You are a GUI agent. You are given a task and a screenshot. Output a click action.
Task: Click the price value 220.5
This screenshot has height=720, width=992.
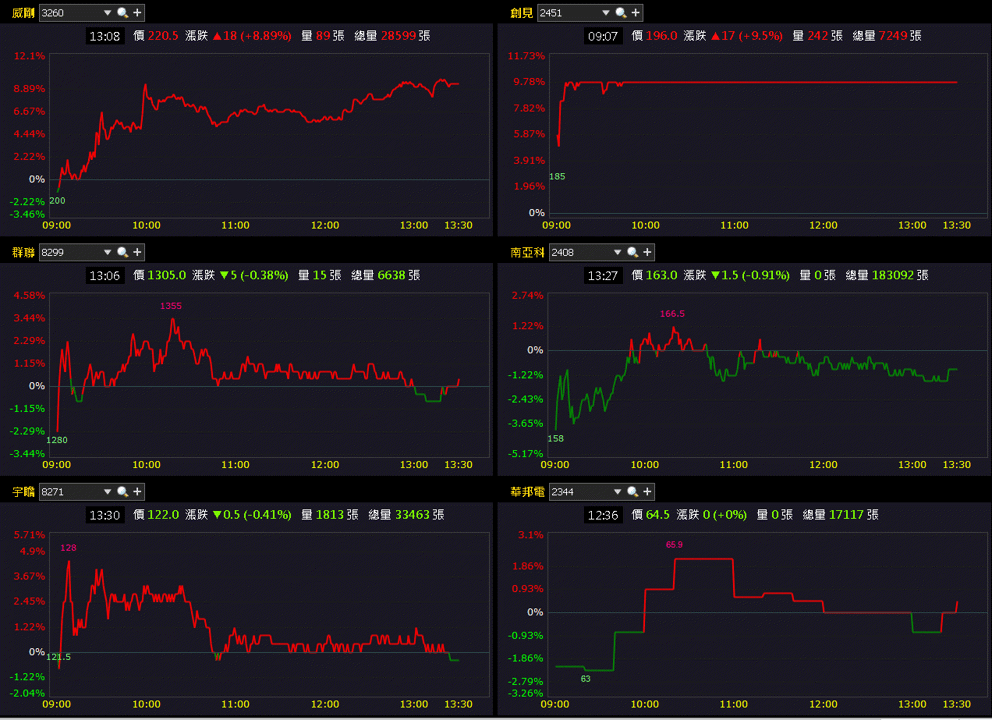(163, 36)
